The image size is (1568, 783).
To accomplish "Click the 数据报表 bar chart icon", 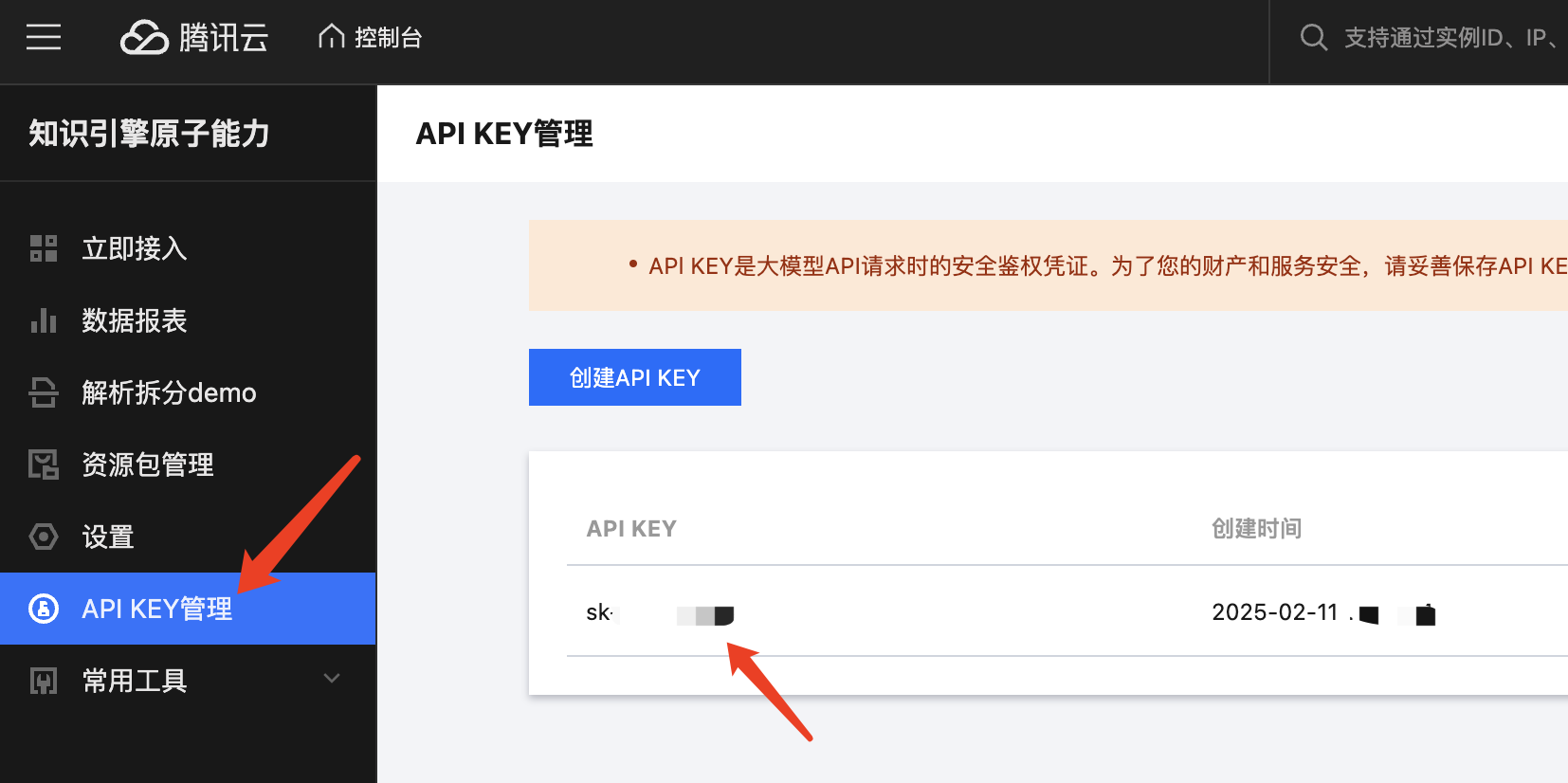I will [44, 320].
